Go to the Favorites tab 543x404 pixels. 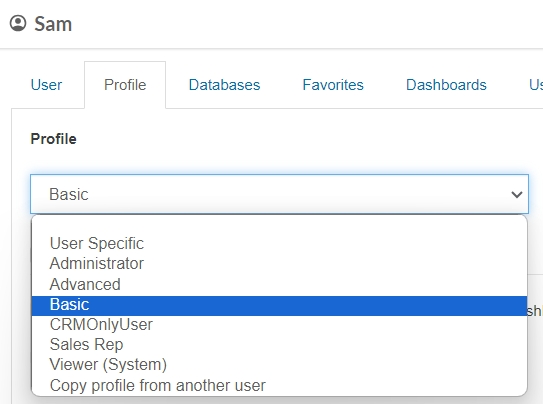tap(333, 85)
